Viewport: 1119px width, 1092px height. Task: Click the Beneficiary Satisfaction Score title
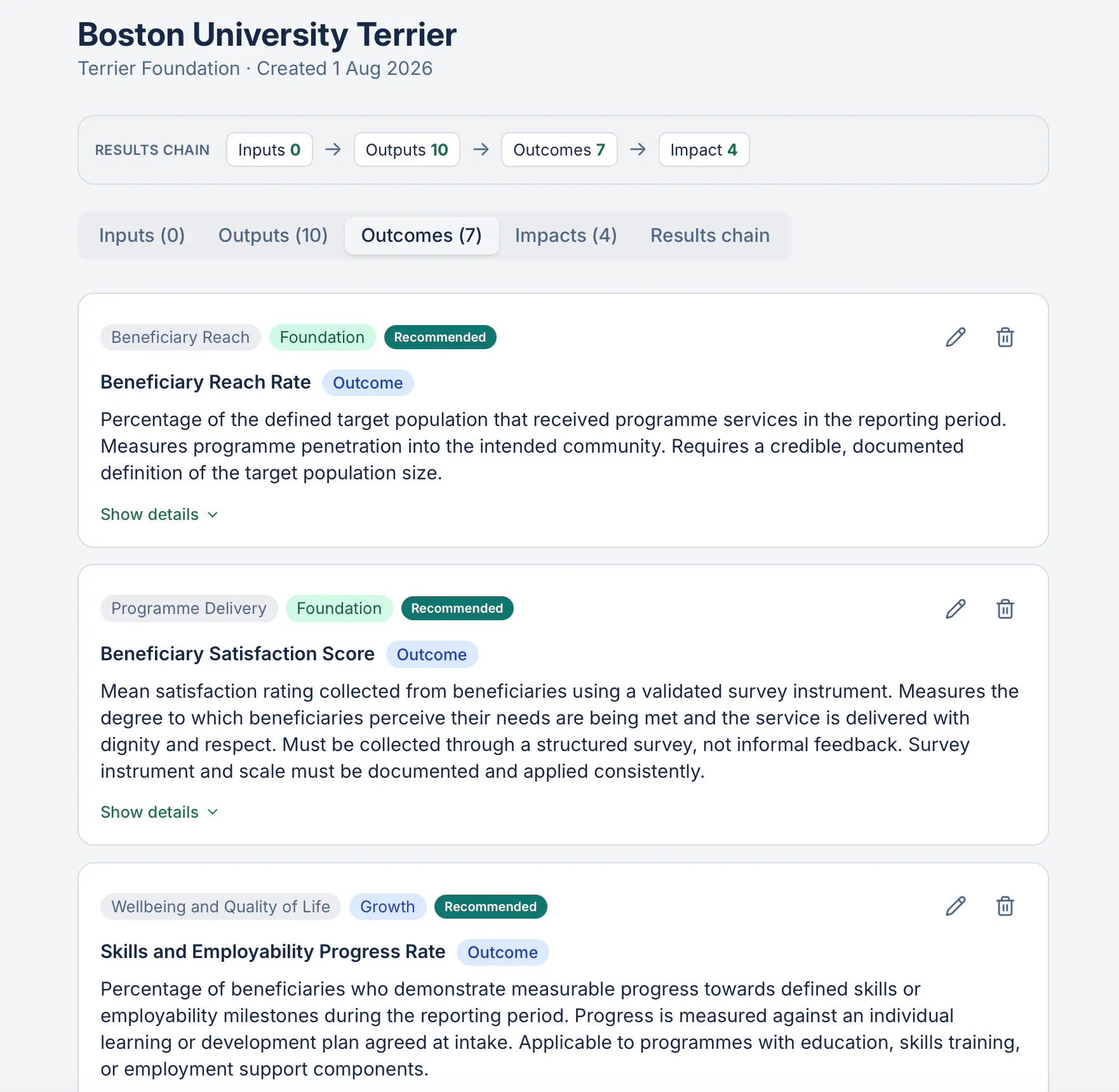coord(238,654)
